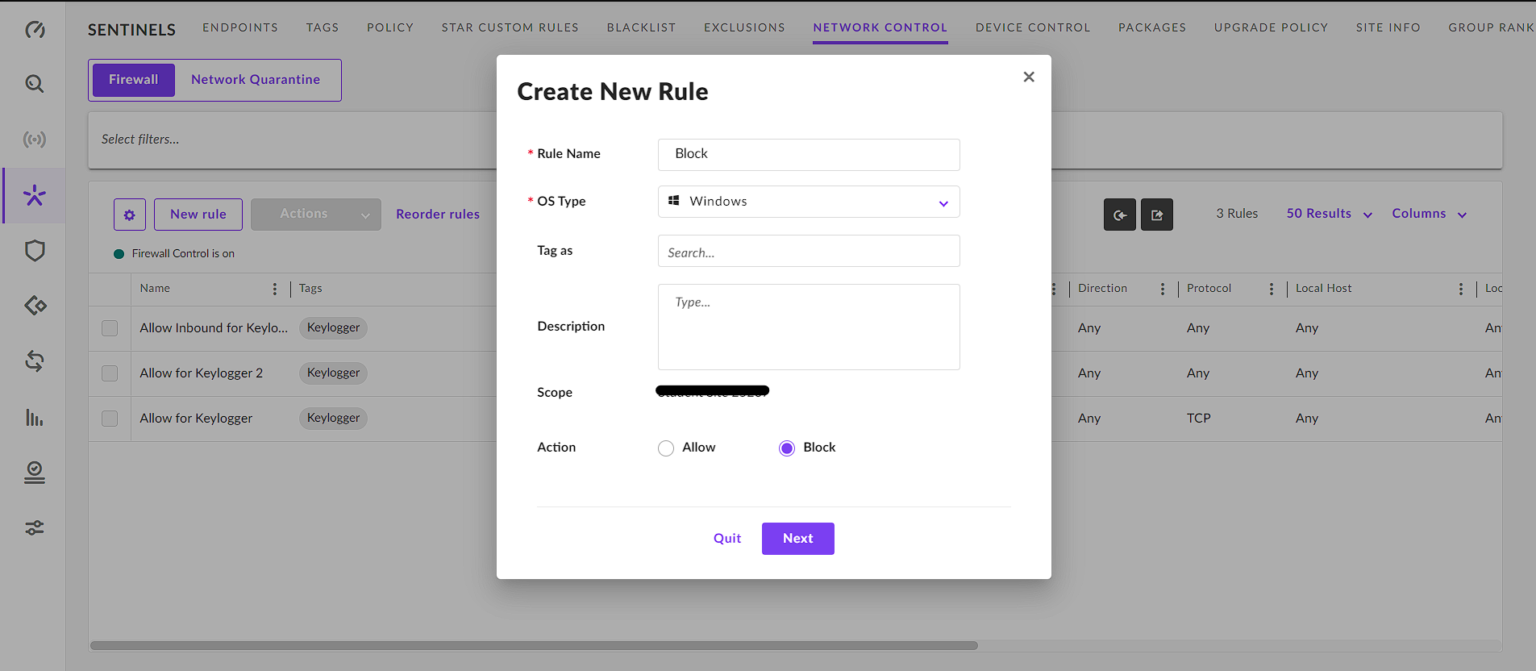Open the Dashboard gauge icon in sidebar
The image size is (1536, 671).
point(34,30)
